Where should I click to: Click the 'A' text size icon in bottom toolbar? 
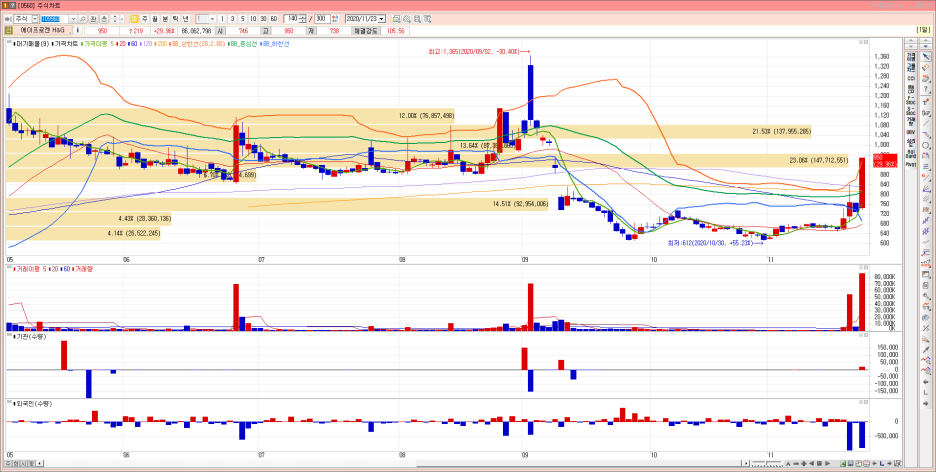click(788, 464)
